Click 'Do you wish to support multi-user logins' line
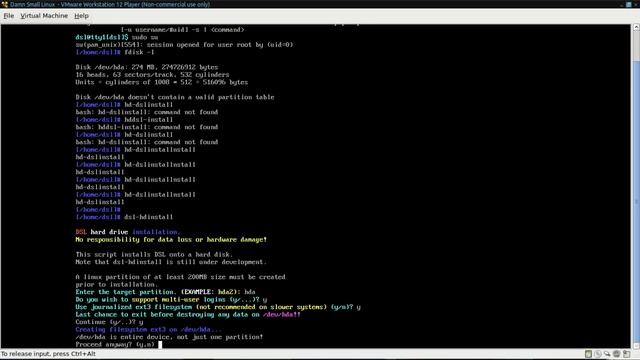Image resolution: width=640 pixels, height=360 pixels. pos(171,300)
